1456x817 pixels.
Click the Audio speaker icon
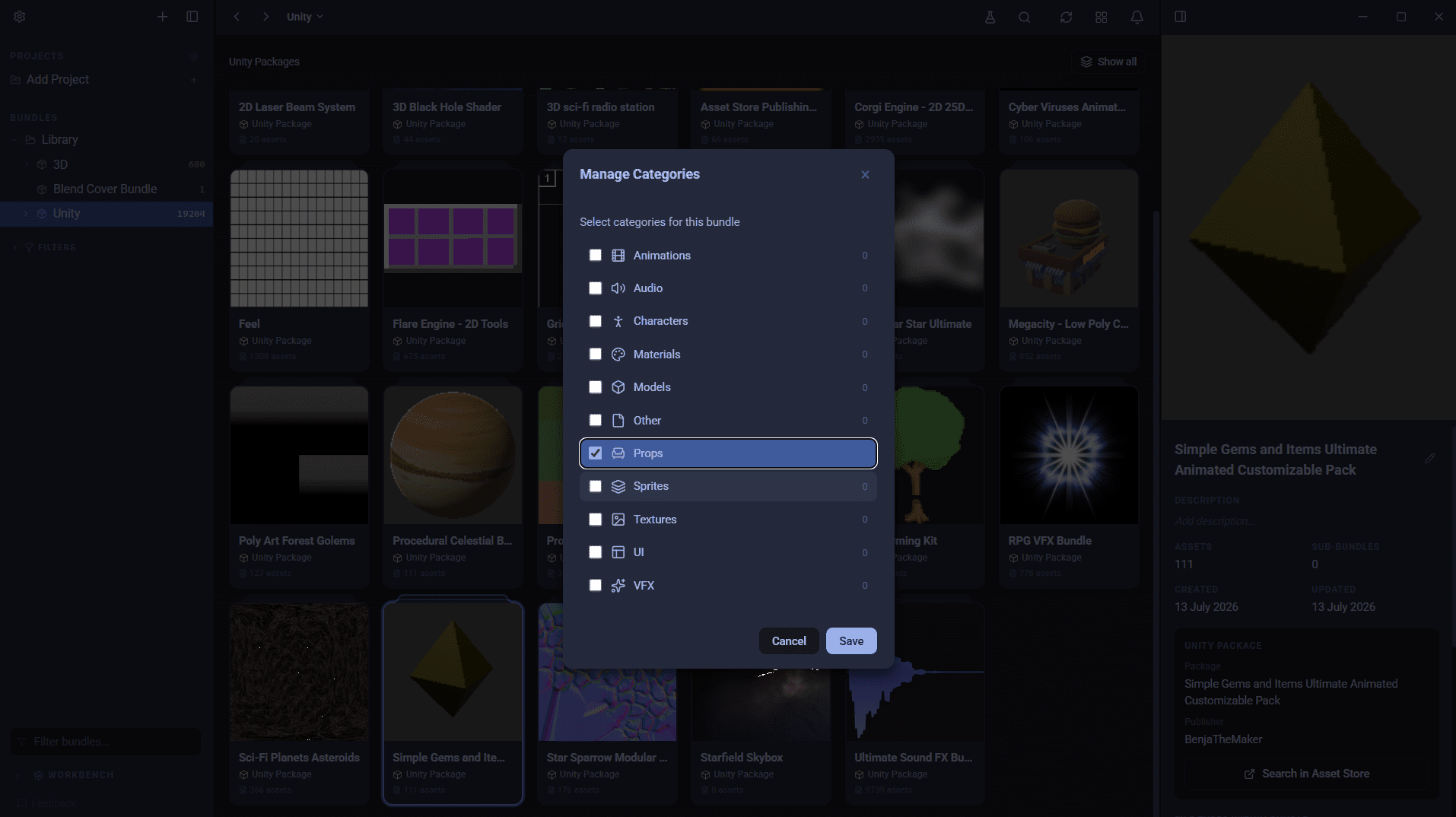(618, 288)
